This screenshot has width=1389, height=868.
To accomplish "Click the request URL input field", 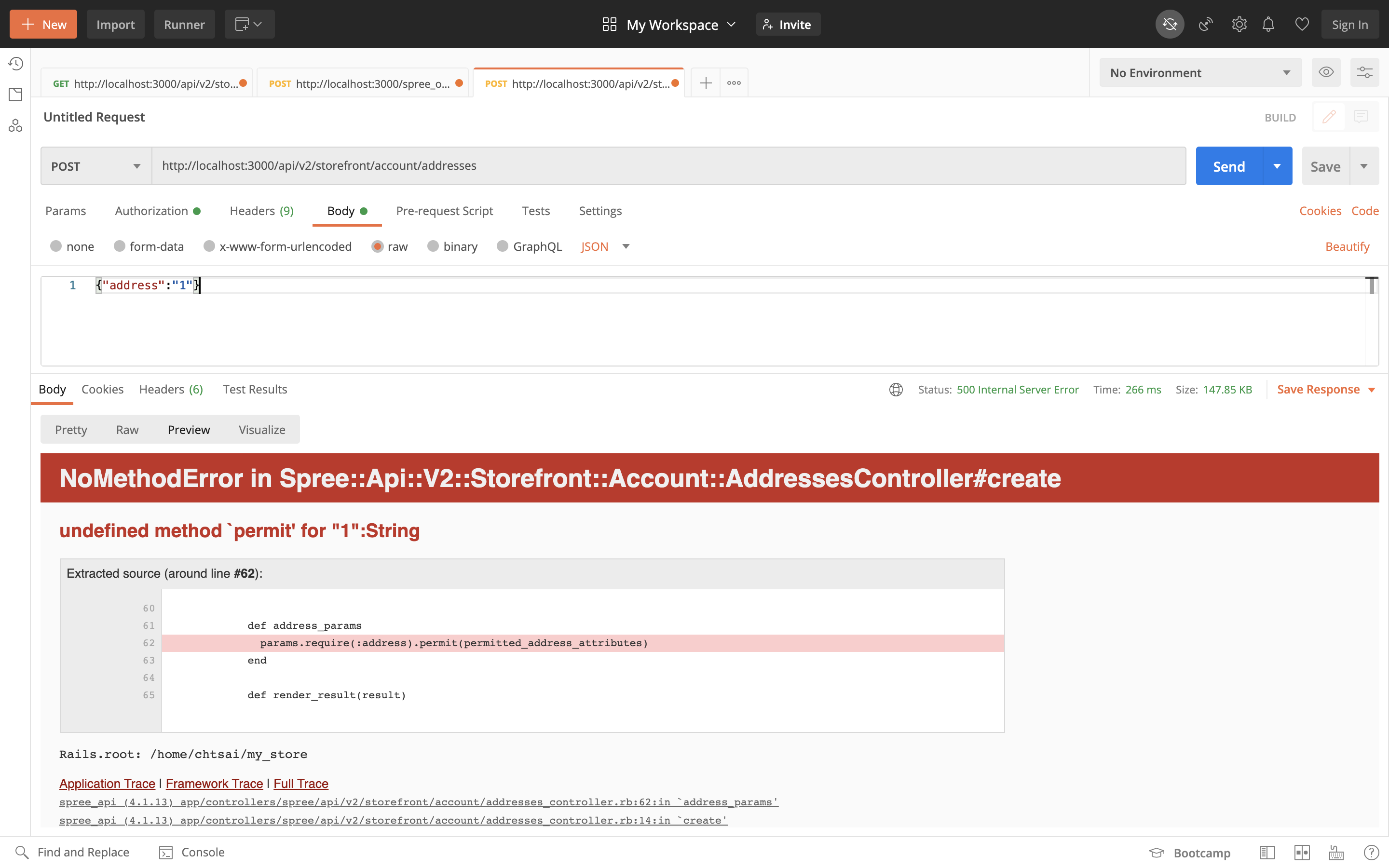I will click(x=666, y=166).
